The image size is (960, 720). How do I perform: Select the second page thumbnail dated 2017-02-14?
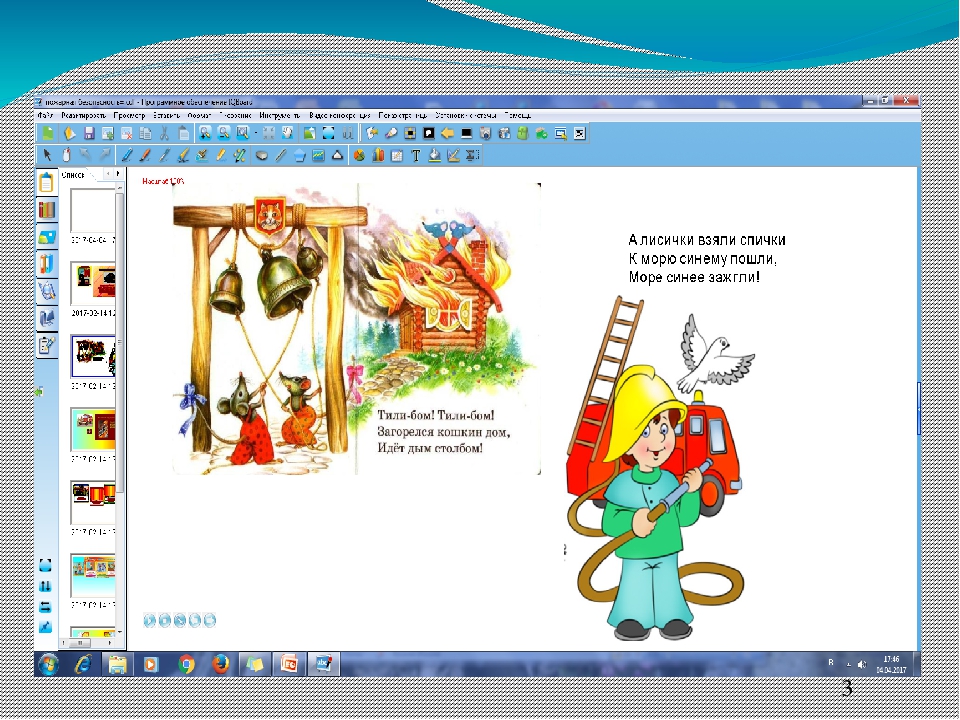click(92, 283)
